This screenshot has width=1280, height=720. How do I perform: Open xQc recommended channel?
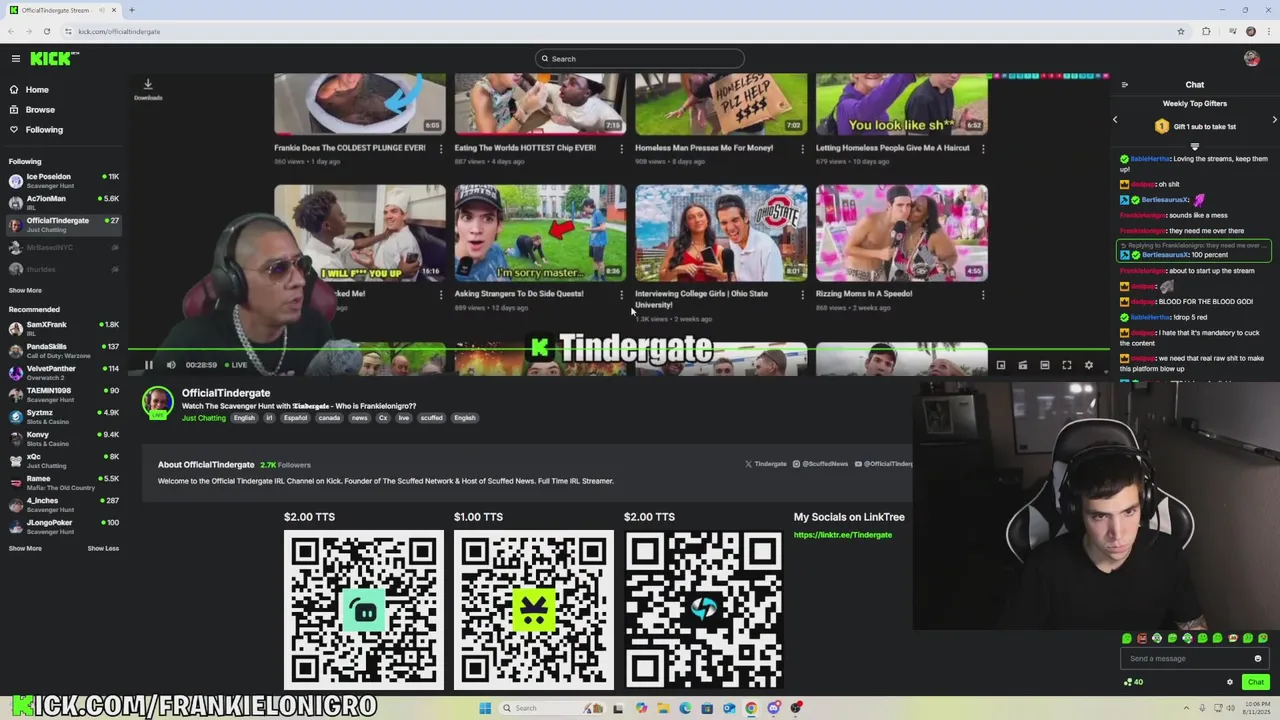click(x=63, y=461)
